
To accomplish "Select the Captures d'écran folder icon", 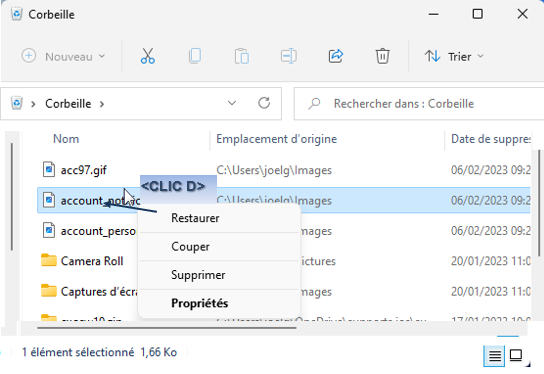I will point(49,291).
